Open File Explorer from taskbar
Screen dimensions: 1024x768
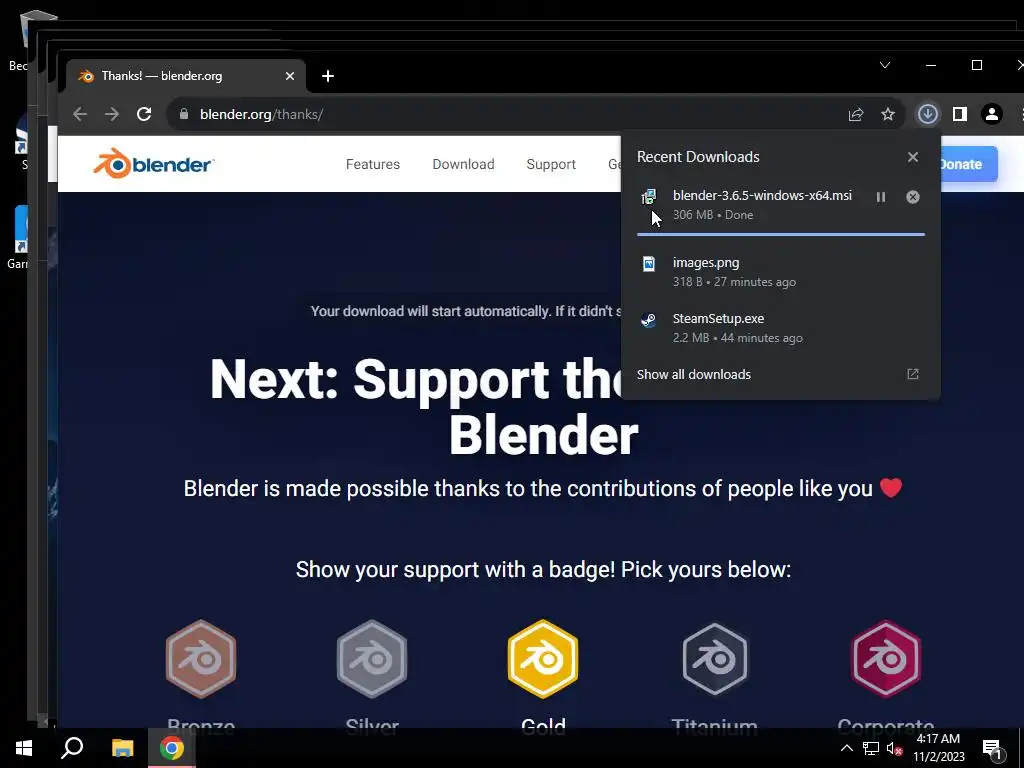122,748
